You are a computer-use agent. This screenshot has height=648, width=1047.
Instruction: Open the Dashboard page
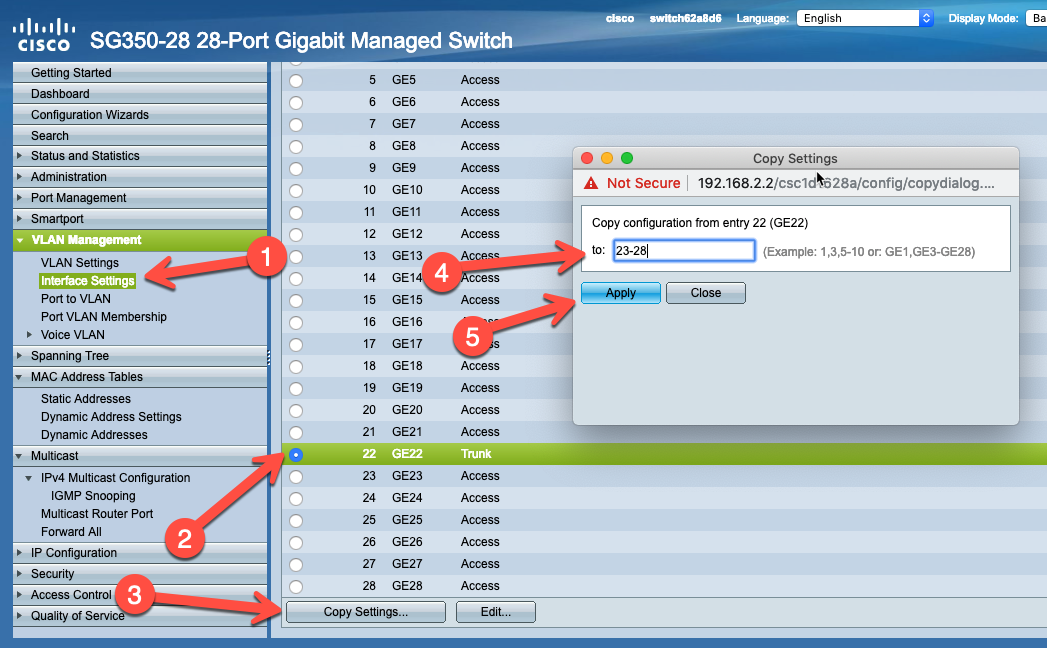pyautogui.click(x=60, y=94)
